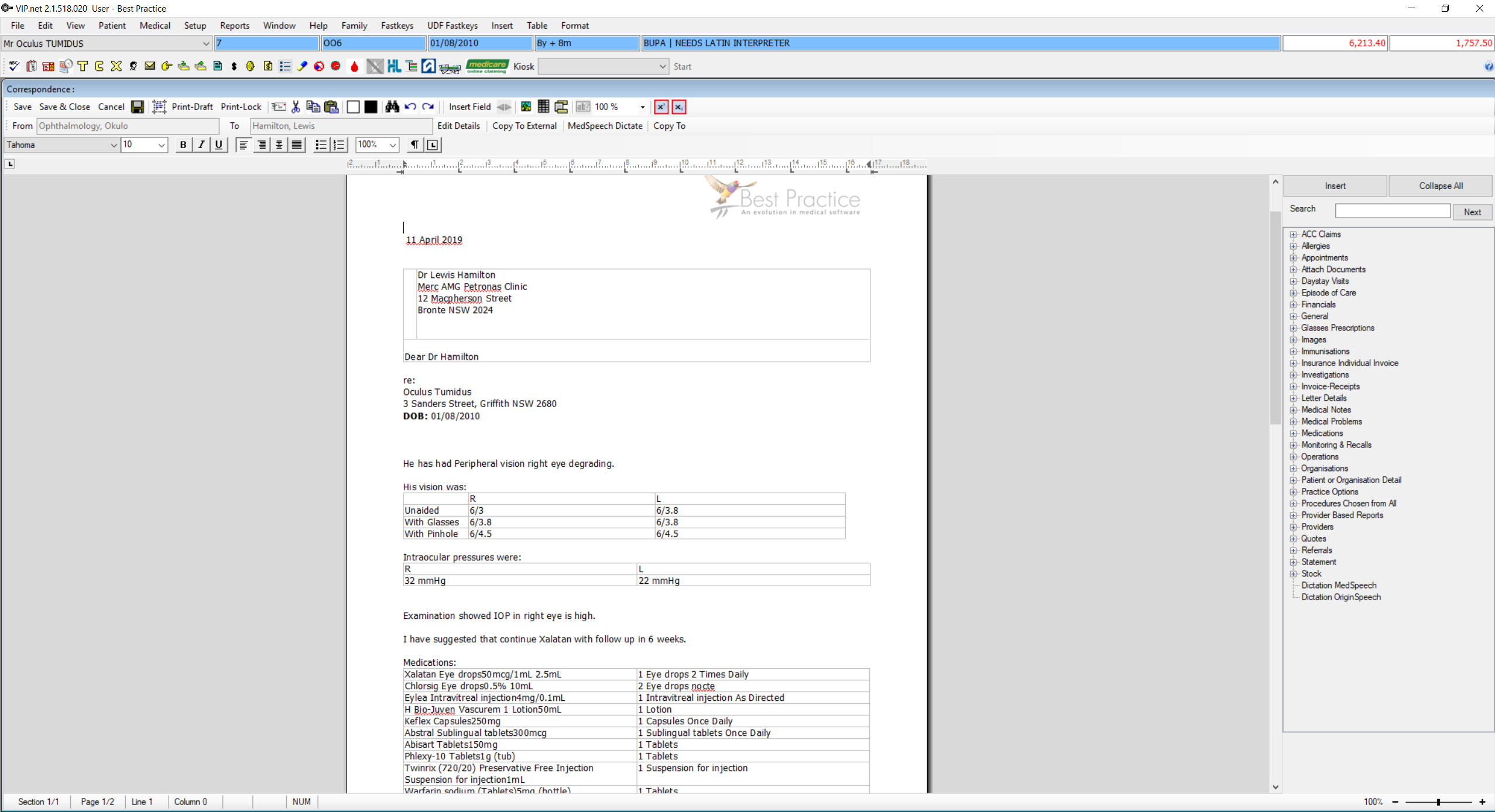Image resolution: width=1495 pixels, height=812 pixels.
Task: Click the black color swatch
Action: point(371,106)
